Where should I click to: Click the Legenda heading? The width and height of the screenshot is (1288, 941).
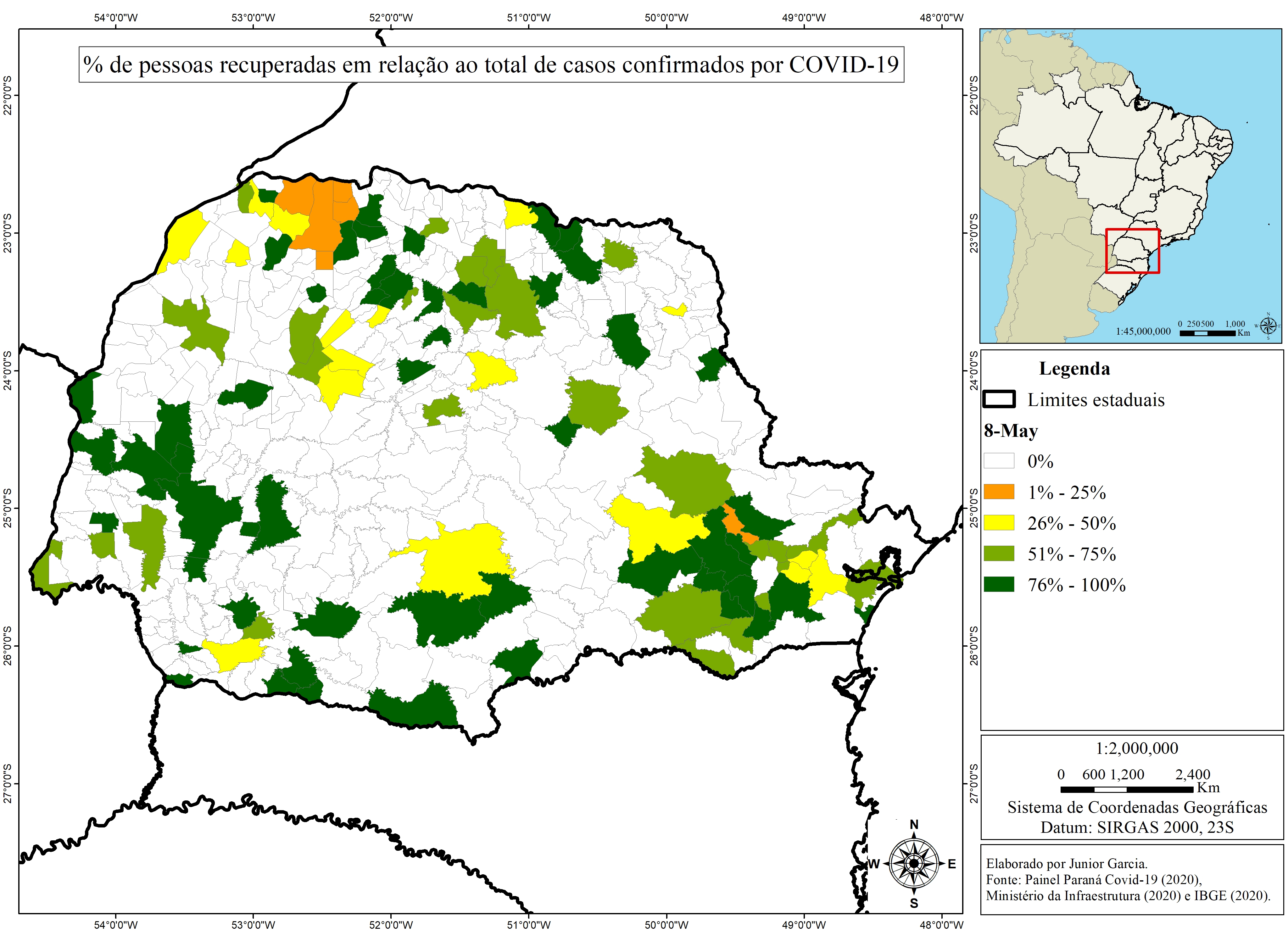1074,369
